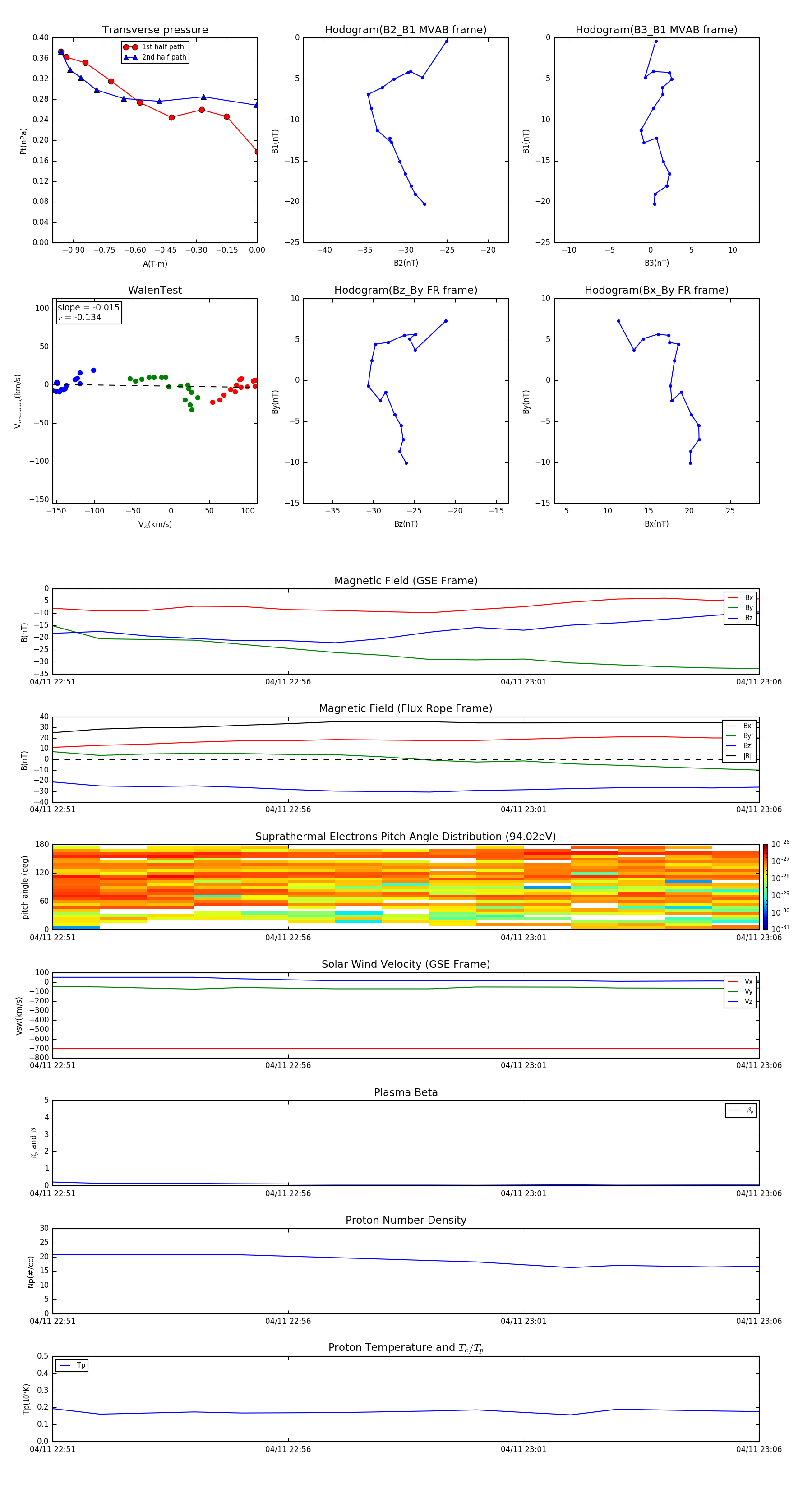Click the 'Magnetic Field (GSE Frame)' title
This screenshot has height=1489, width=812.
(406, 581)
